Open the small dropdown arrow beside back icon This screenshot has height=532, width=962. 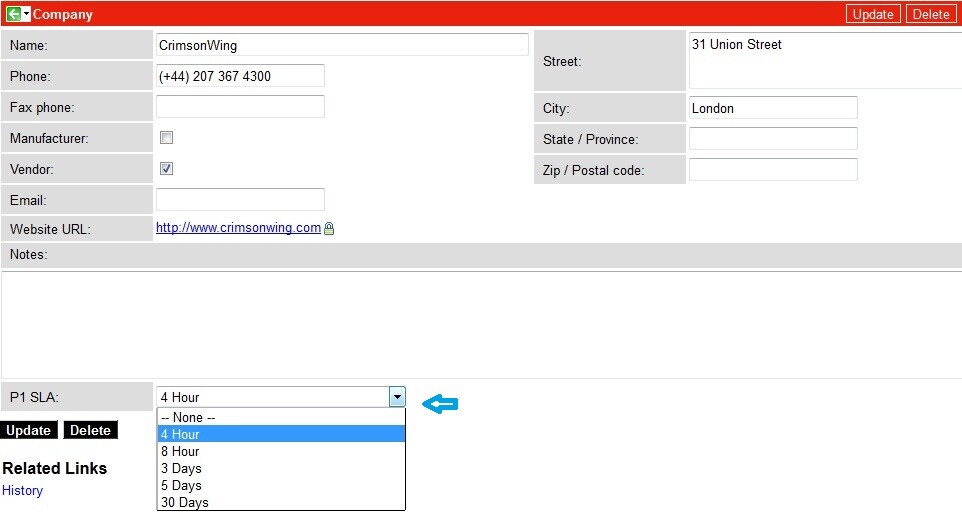click(x=26, y=13)
